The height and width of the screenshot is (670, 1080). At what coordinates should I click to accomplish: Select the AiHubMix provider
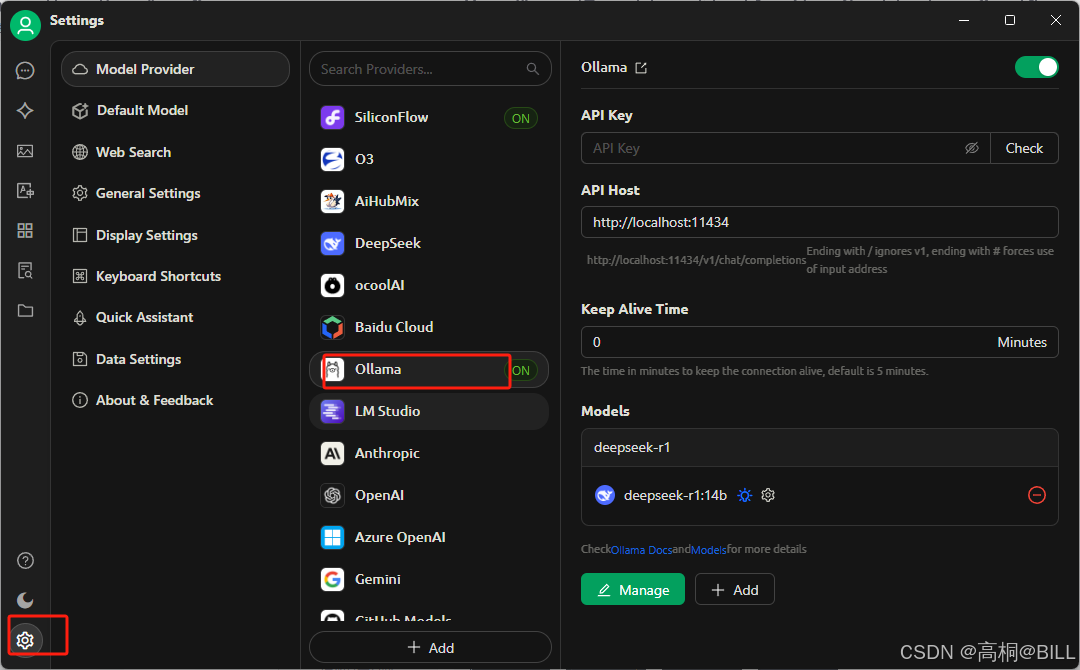pyautogui.click(x=429, y=201)
